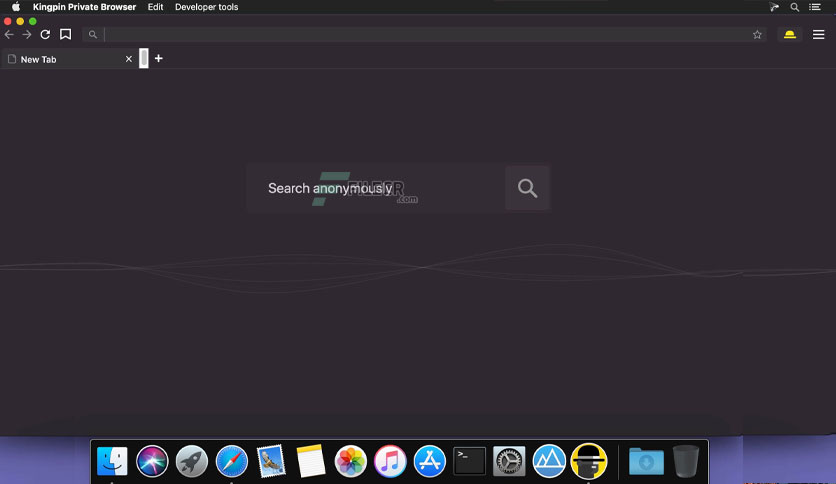Click the menu bar status icon left of Spotlight

tap(774, 7)
